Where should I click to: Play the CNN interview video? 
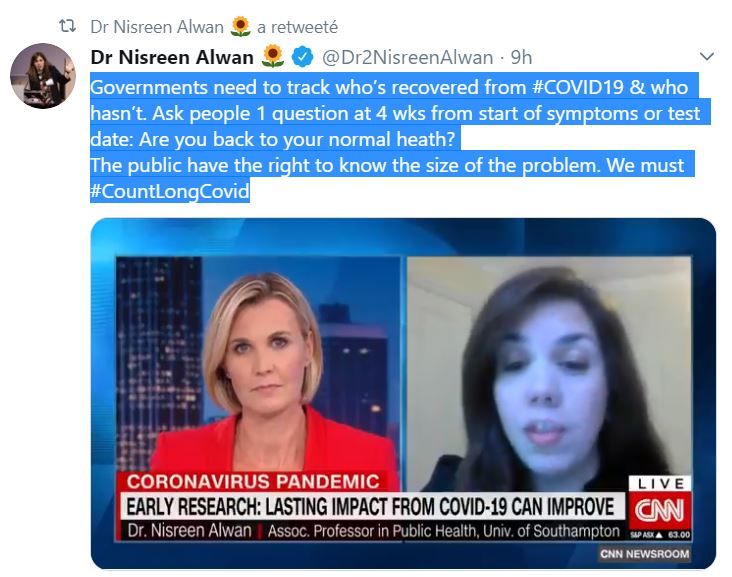pos(403,394)
